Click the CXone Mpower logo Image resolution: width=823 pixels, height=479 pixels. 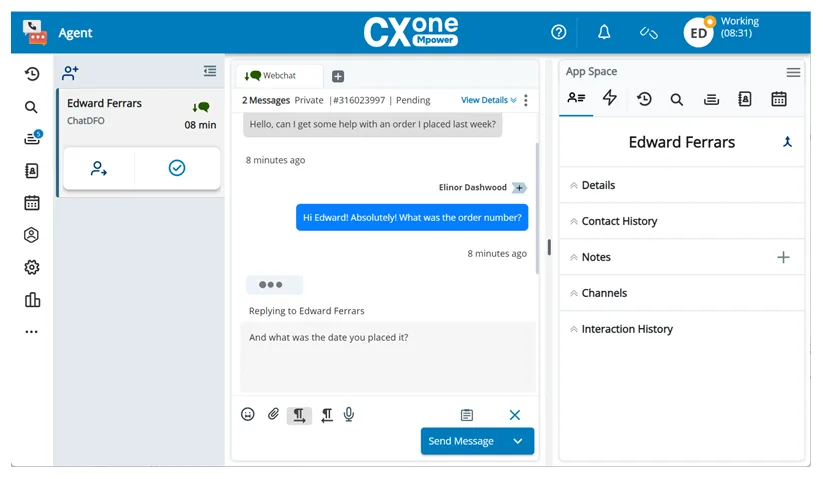point(410,32)
